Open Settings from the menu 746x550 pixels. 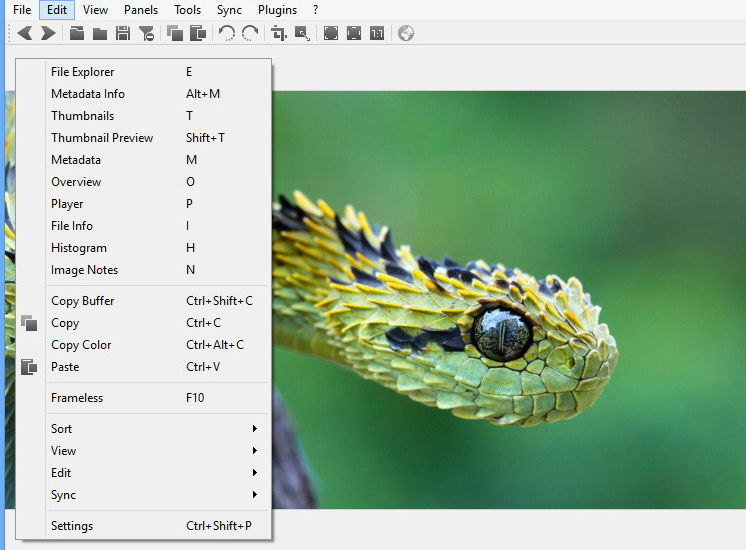pos(144,526)
